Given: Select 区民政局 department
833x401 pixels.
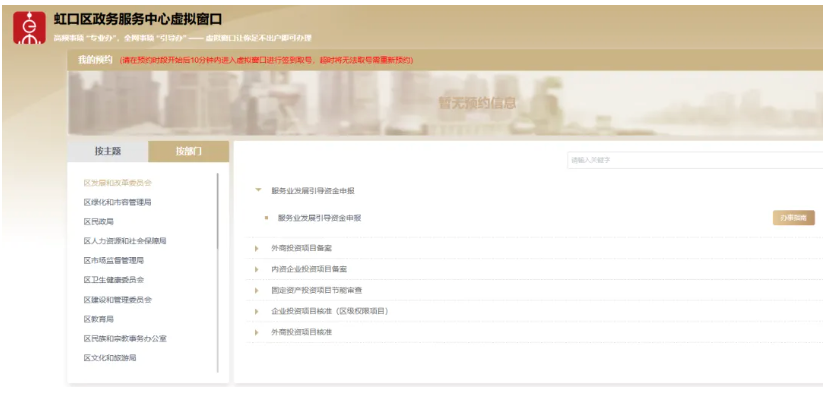Looking at the screenshot, I should click(x=99, y=221).
